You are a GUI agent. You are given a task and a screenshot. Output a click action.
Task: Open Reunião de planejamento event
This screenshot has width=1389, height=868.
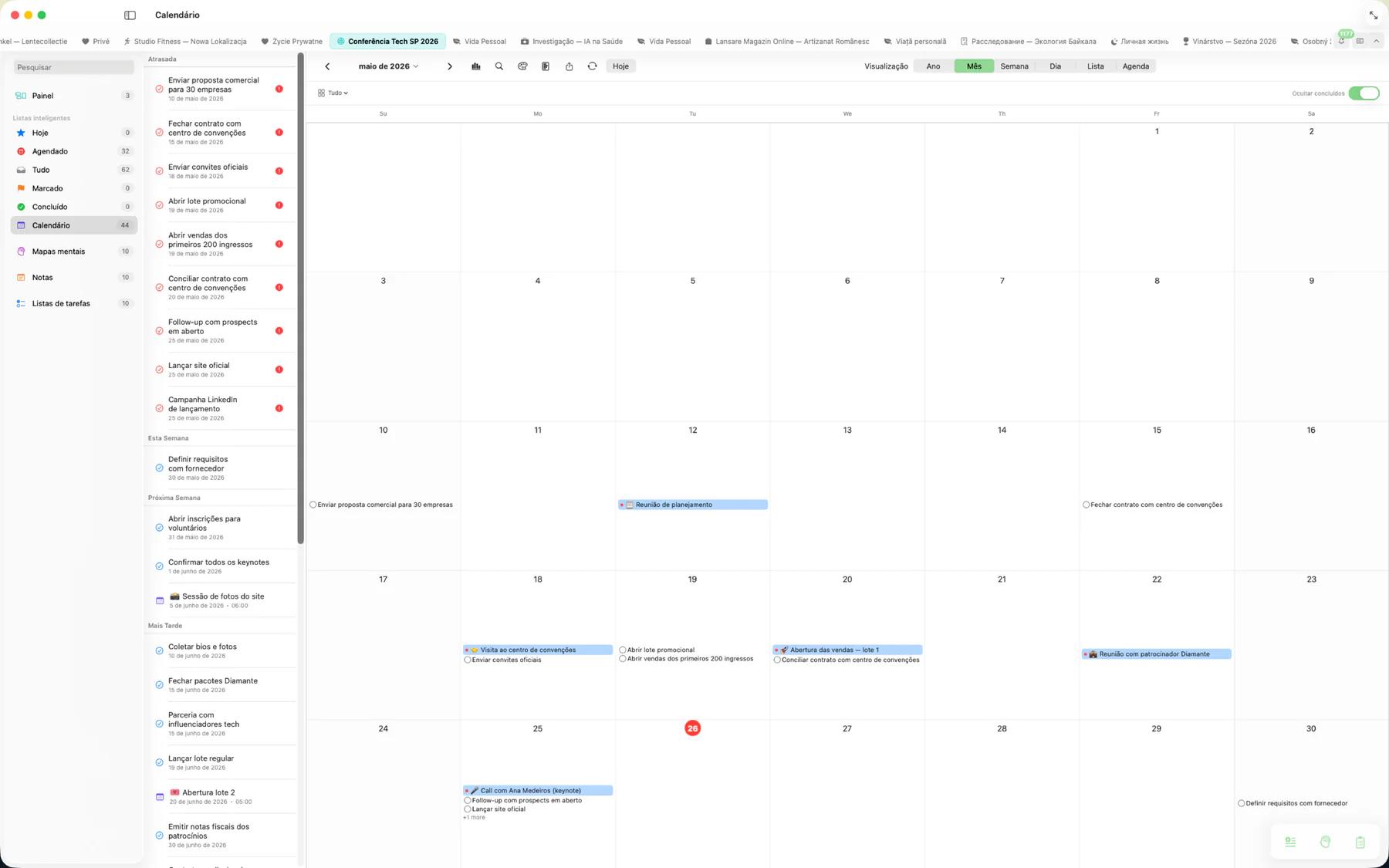coord(692,505)
